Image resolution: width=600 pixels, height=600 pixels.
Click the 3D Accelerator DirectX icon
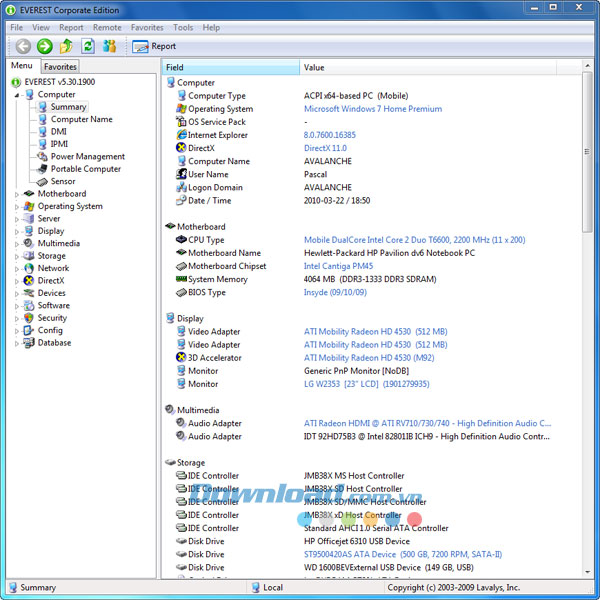click(181, 357)
